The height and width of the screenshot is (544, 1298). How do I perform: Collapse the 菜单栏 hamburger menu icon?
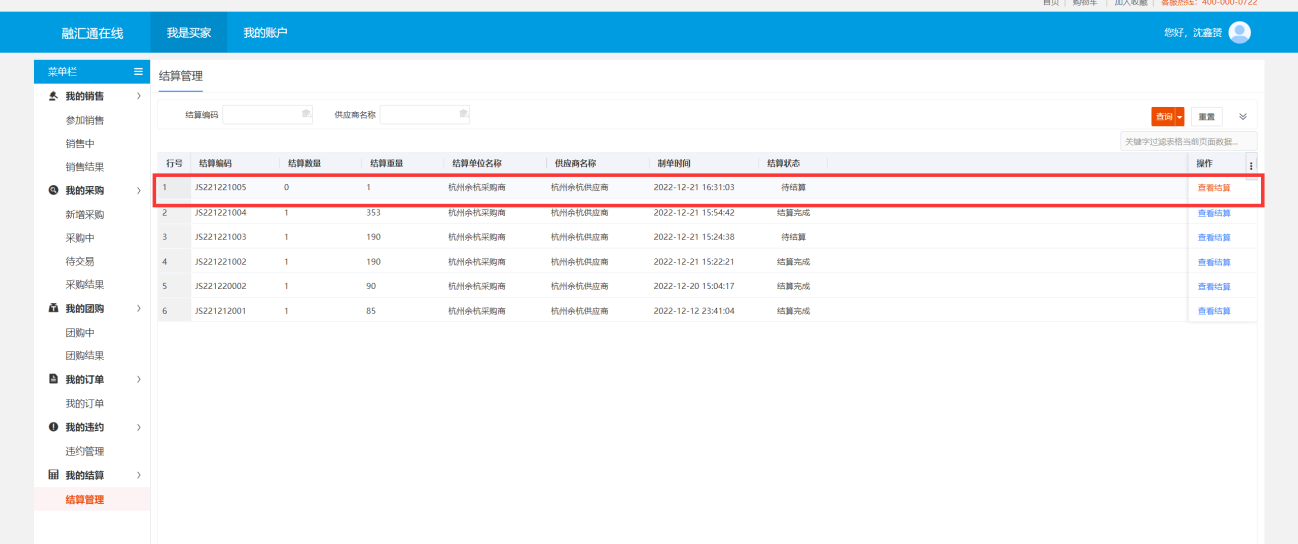[x=139, y=72]
